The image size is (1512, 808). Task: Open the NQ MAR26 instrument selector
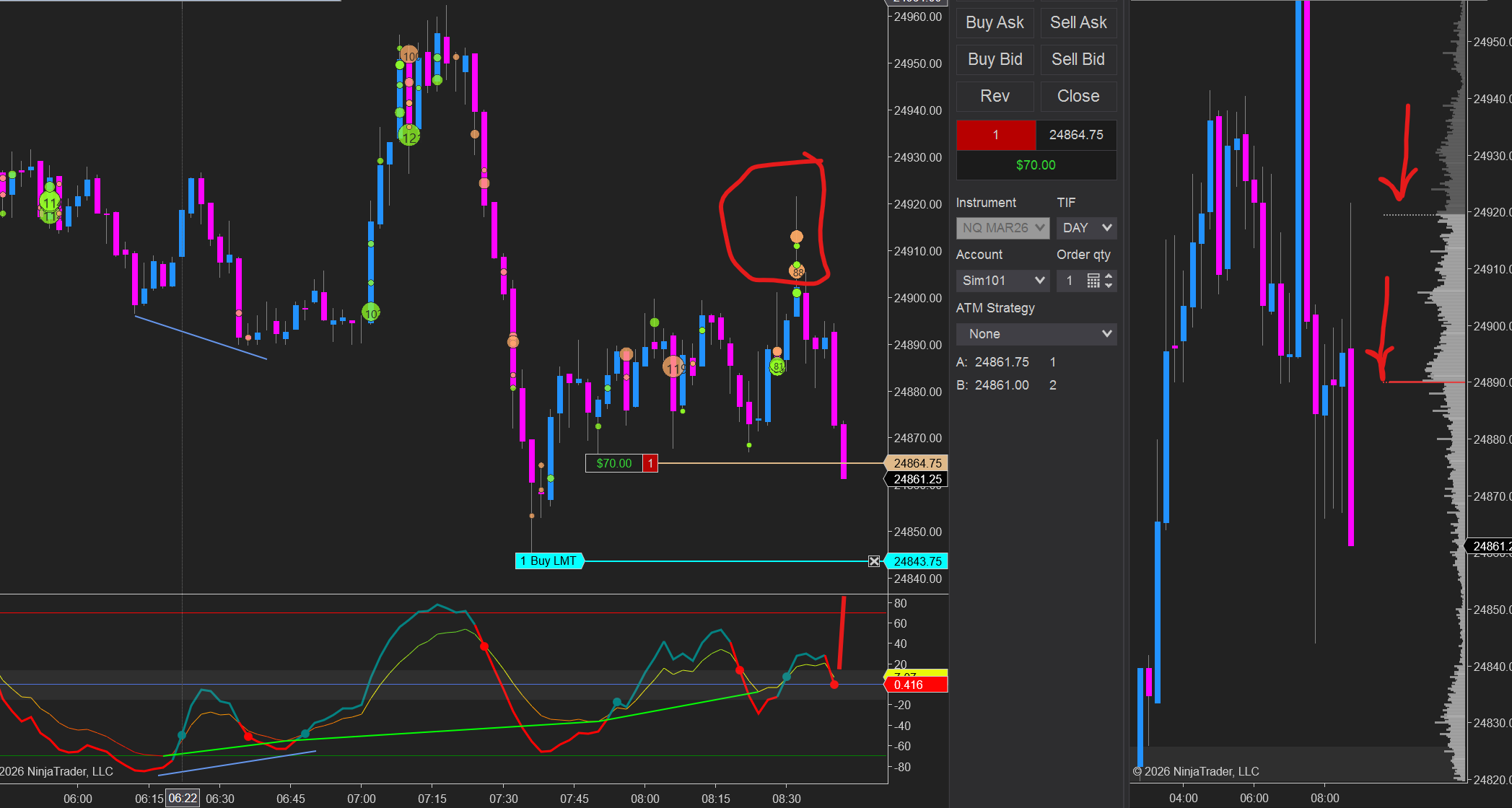tap(1002, 228)
